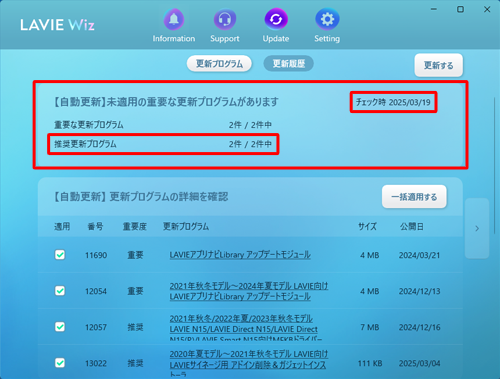This screenshot has width=500, height=379.
Task: Click the 更新プログラム column header
Action: [x=186, y=227]
